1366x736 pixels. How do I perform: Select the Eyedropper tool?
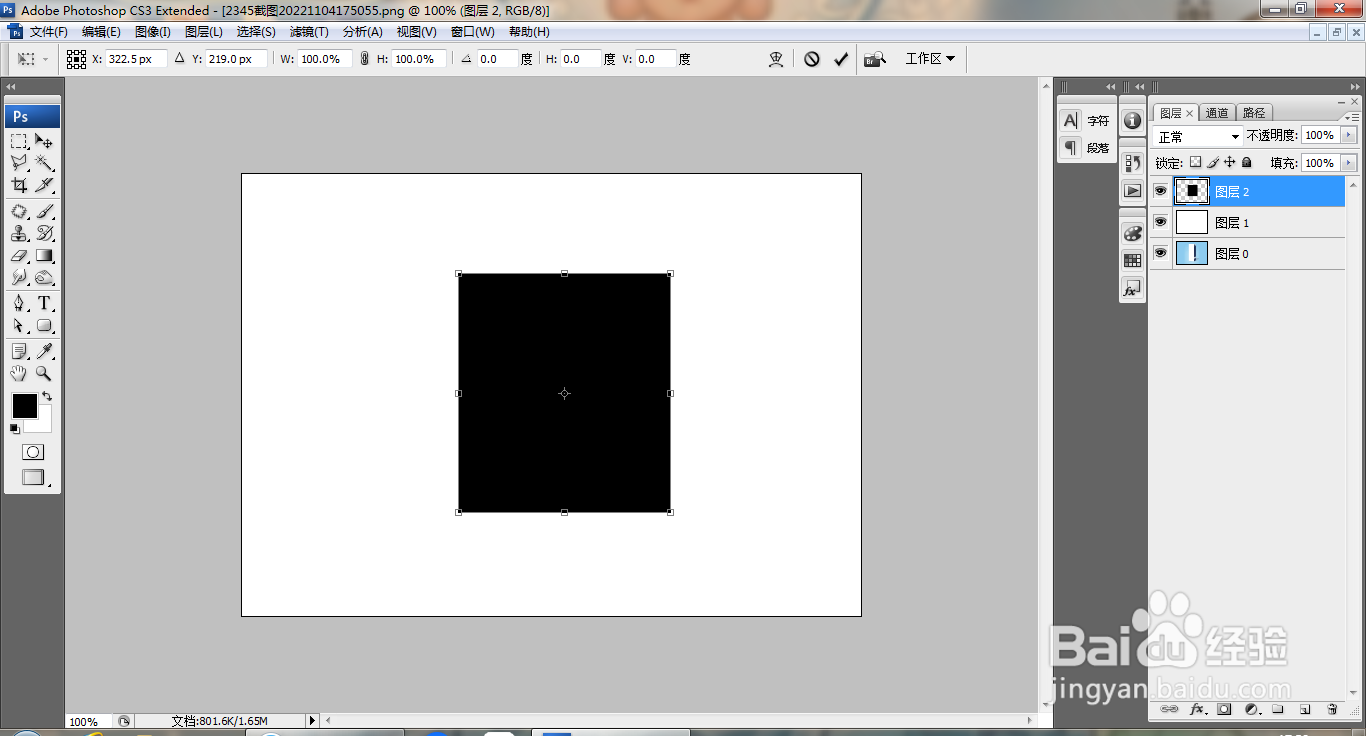(x=44, y=351)
